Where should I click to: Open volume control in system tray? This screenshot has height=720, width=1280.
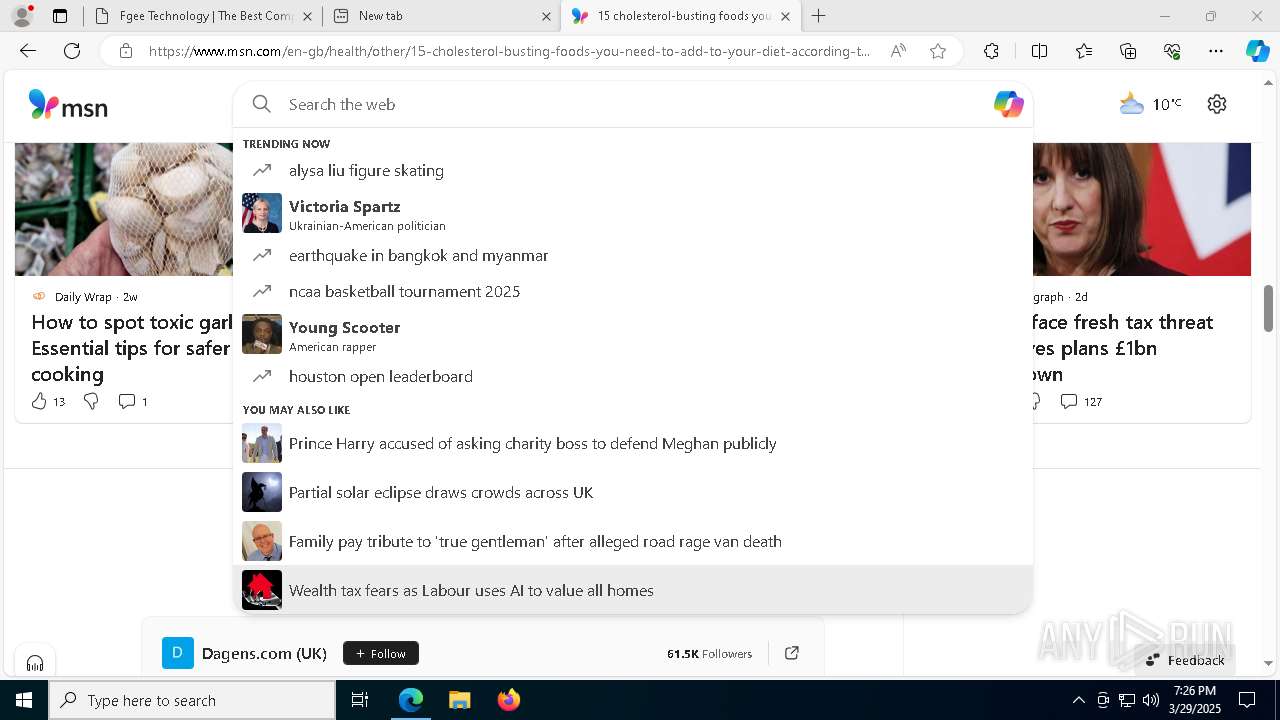pos(1151,700)
